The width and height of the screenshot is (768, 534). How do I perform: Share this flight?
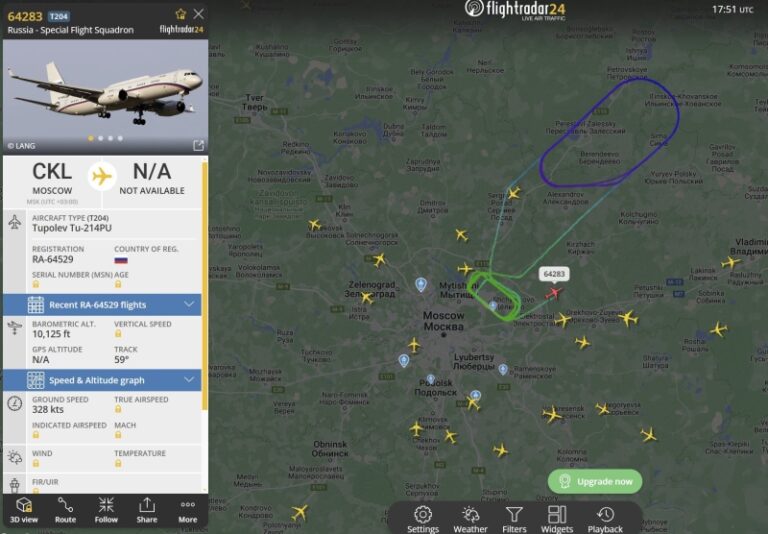point(147,510)
